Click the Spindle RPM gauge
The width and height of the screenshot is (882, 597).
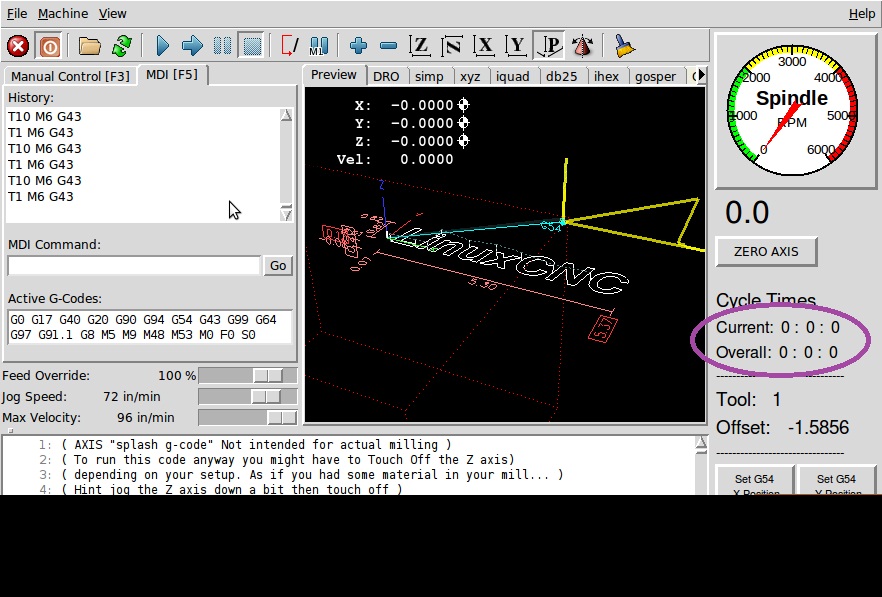pos(792,110)
